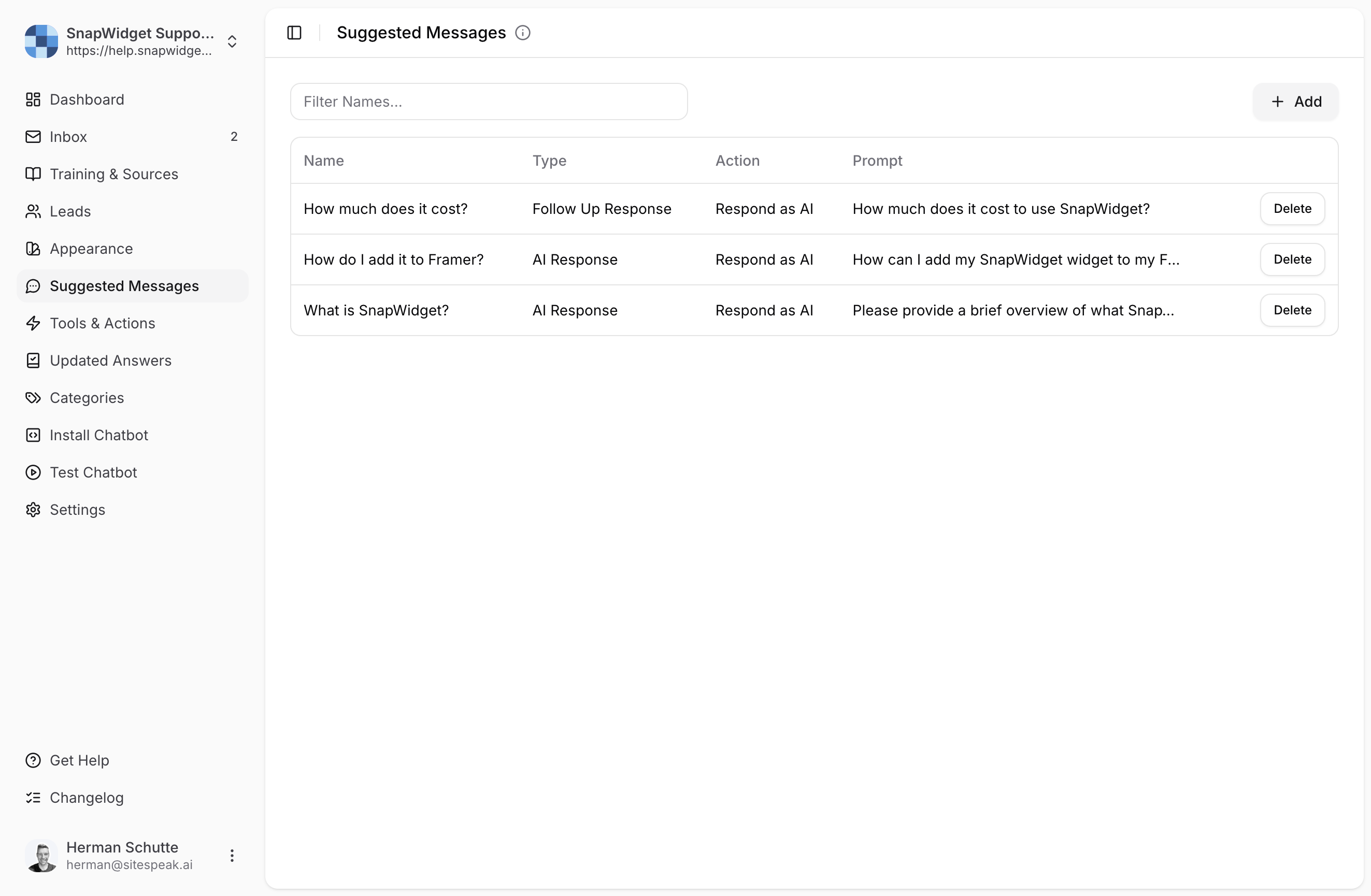1371x896 pixels.
Task: Click the Updated Answers checklist icon
Action: [x=33, y=360]
